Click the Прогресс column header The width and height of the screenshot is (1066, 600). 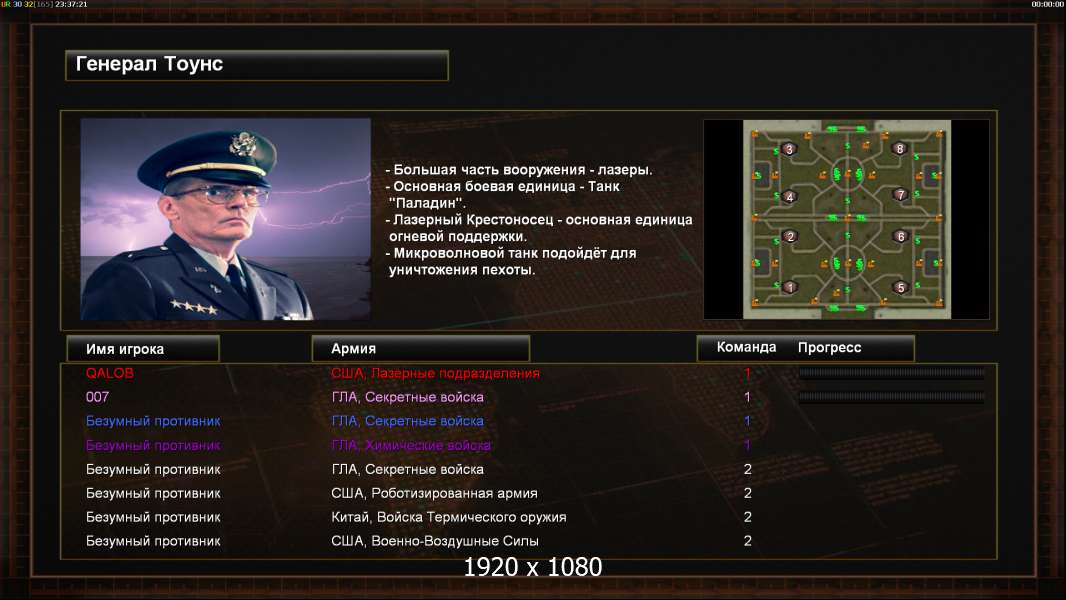pyautogui.click(x=829, y=347)
